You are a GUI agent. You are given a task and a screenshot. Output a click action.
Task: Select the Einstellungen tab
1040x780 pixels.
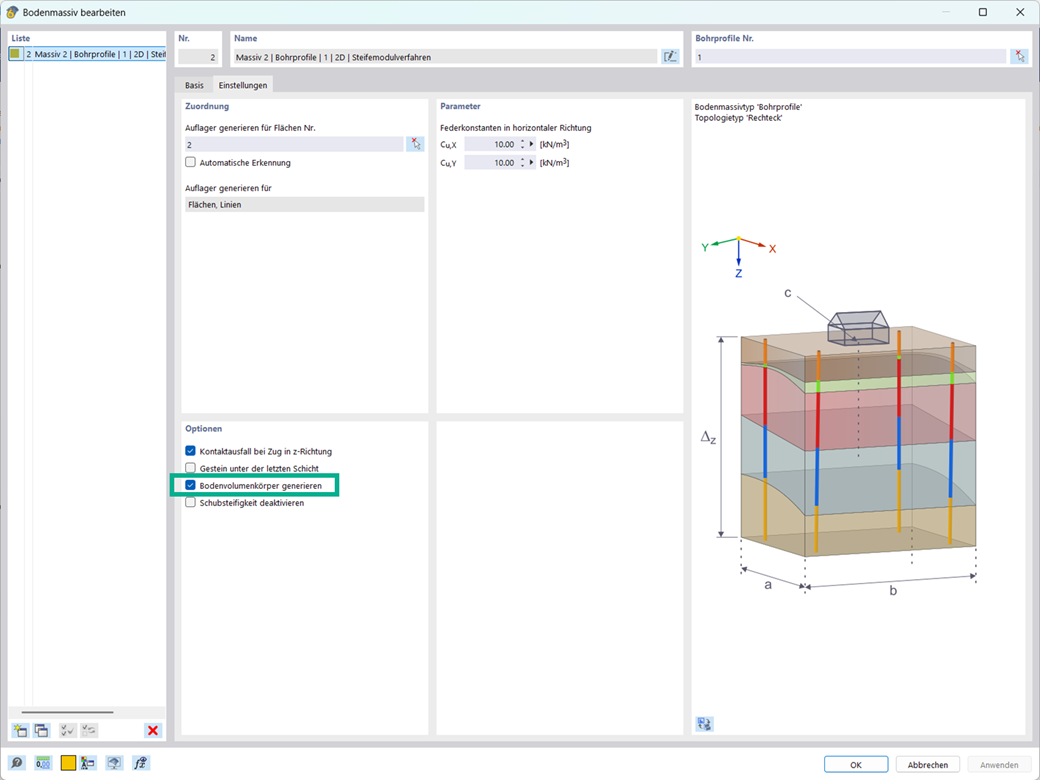tap(243, 85)
